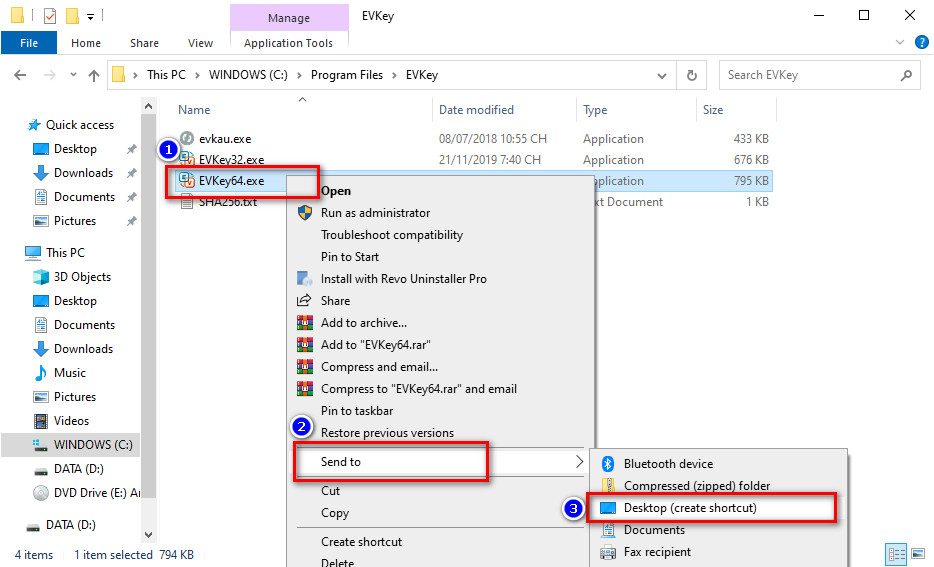The height and width of the screenshot is (567, 934).
Task: Sort by Date modified column header
Action: click(x=476, y=110)
